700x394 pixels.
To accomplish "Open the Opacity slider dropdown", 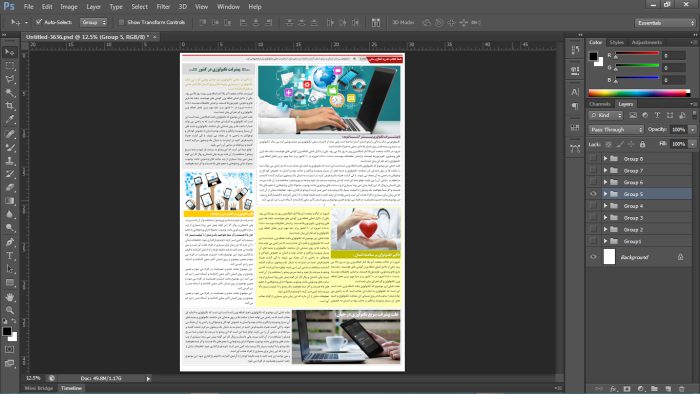I will click(x=692, y=129).
